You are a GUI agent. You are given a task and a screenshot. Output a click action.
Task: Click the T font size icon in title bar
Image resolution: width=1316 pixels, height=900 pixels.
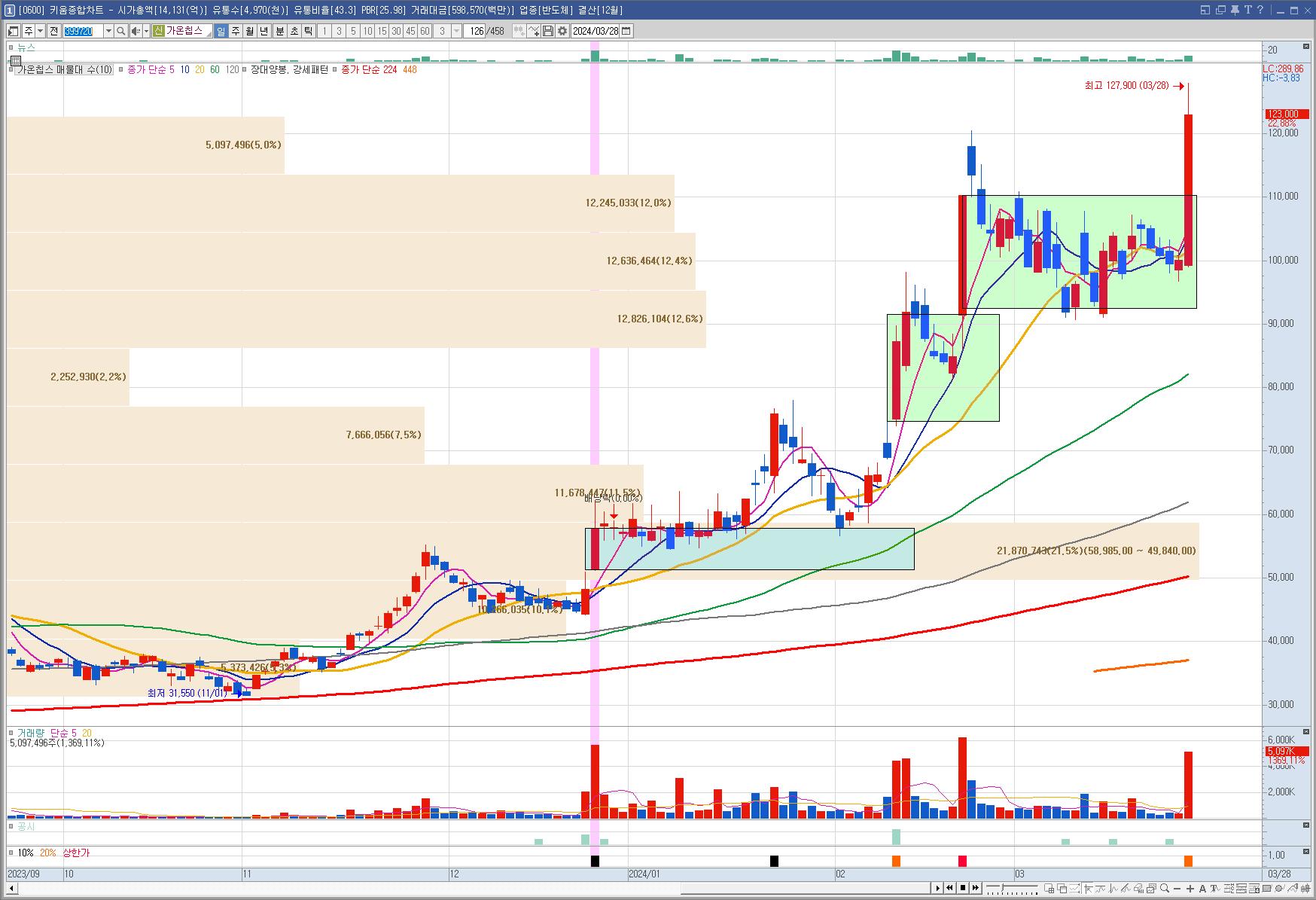[x=1248, y=10]
